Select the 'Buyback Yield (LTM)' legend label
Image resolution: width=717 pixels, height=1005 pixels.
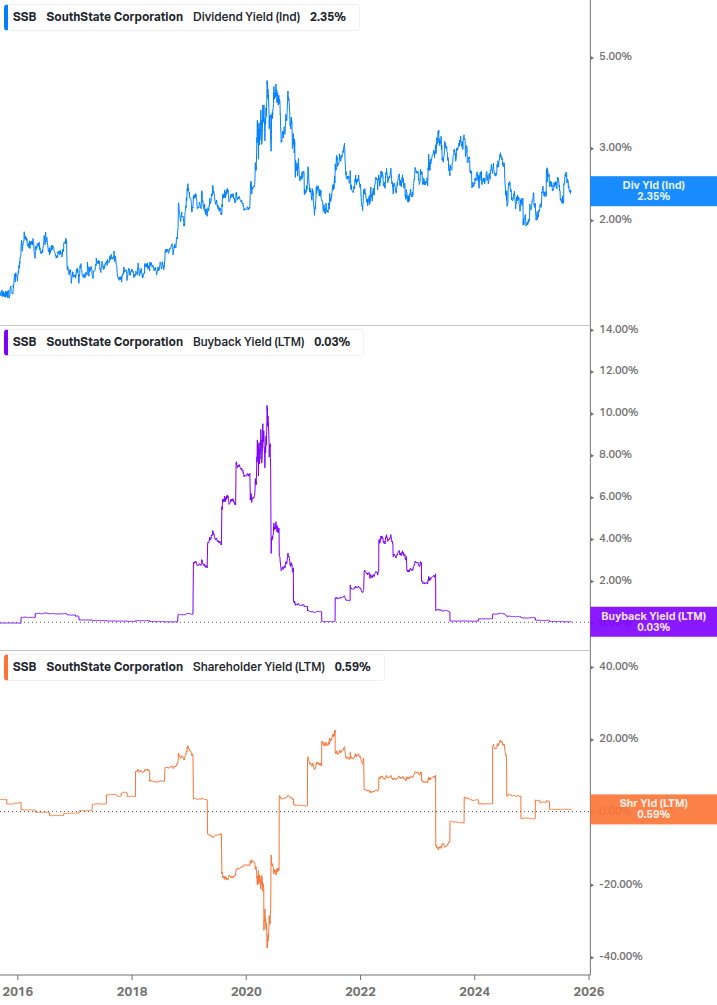tap(248, 341)
